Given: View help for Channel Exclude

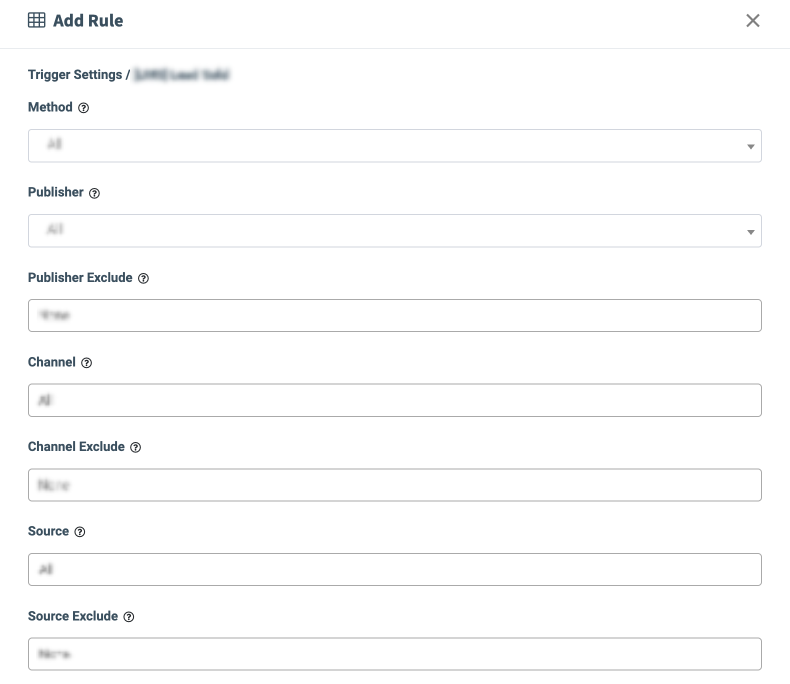Looking at the screenshot, I should point(135,448).
